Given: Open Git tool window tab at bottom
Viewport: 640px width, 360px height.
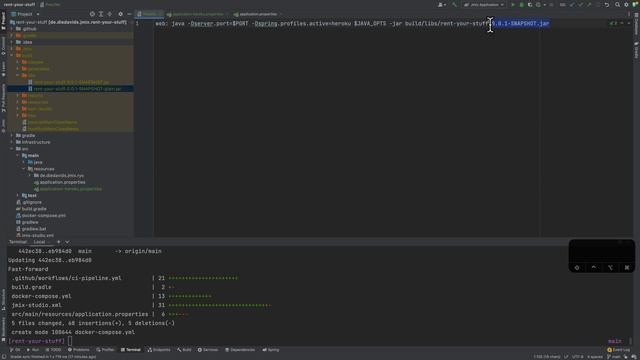Looking at the screenshot, I should 15,350.
